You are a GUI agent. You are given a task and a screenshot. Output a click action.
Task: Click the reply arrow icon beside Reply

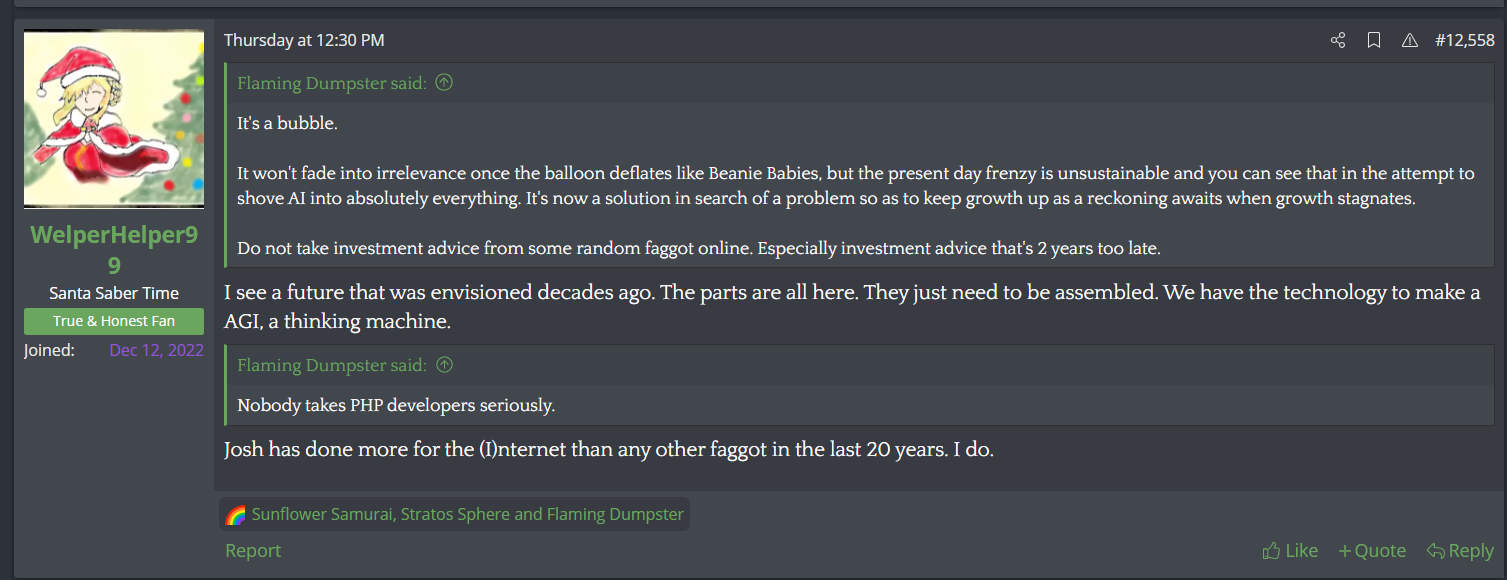click(x=1437, y=549)
